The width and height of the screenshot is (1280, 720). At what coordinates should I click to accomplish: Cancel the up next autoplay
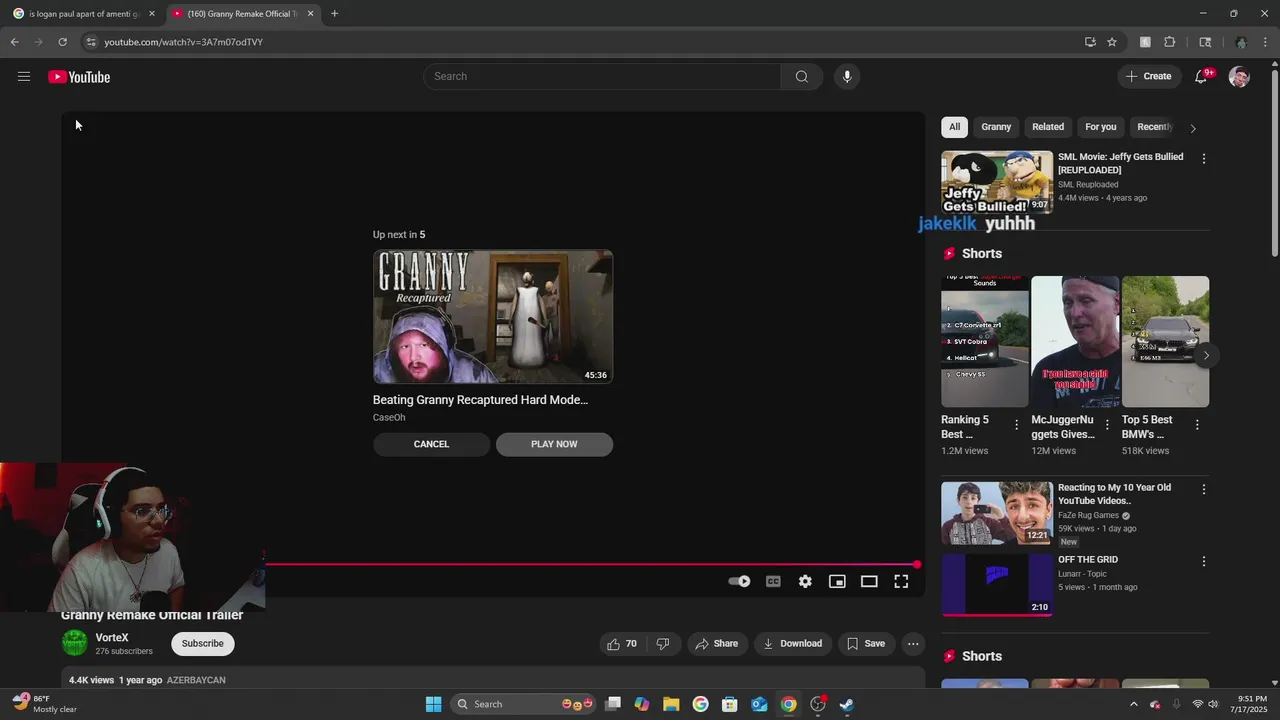[x=431, y=444]
